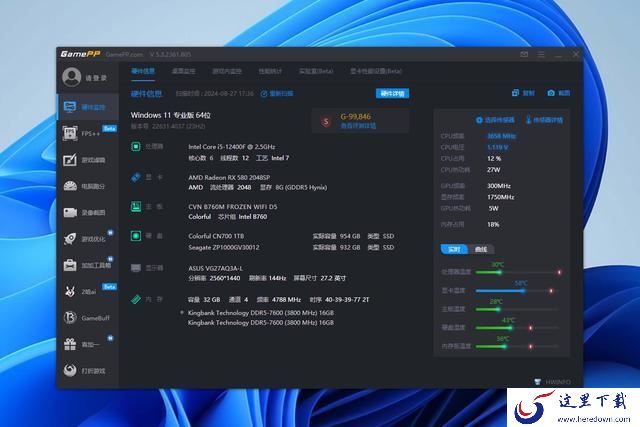
Task: Open the hamburger menu in title bar
Action: 541,54
